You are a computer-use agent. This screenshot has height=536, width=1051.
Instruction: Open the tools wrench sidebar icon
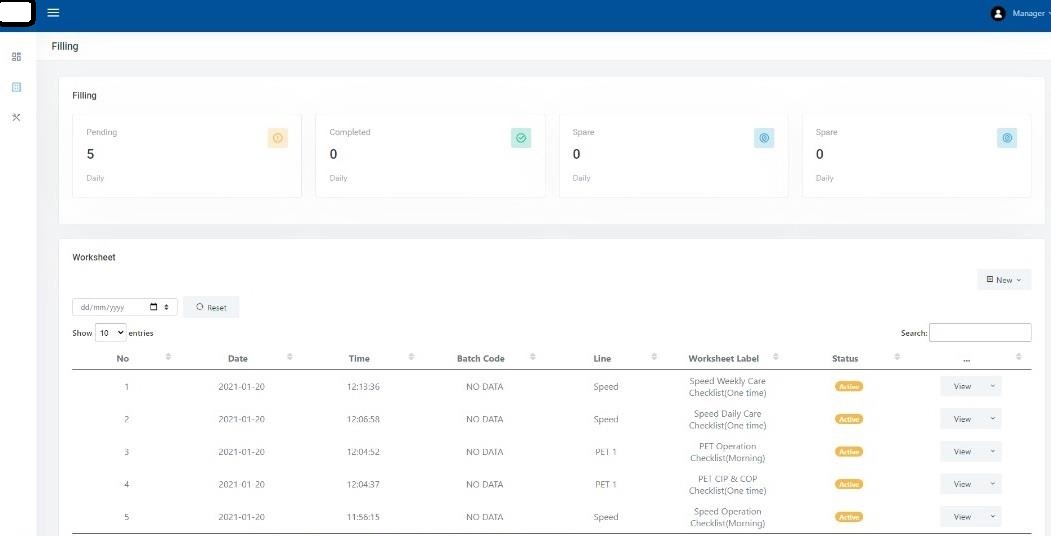pyautogui.click(x=16, y=117)
